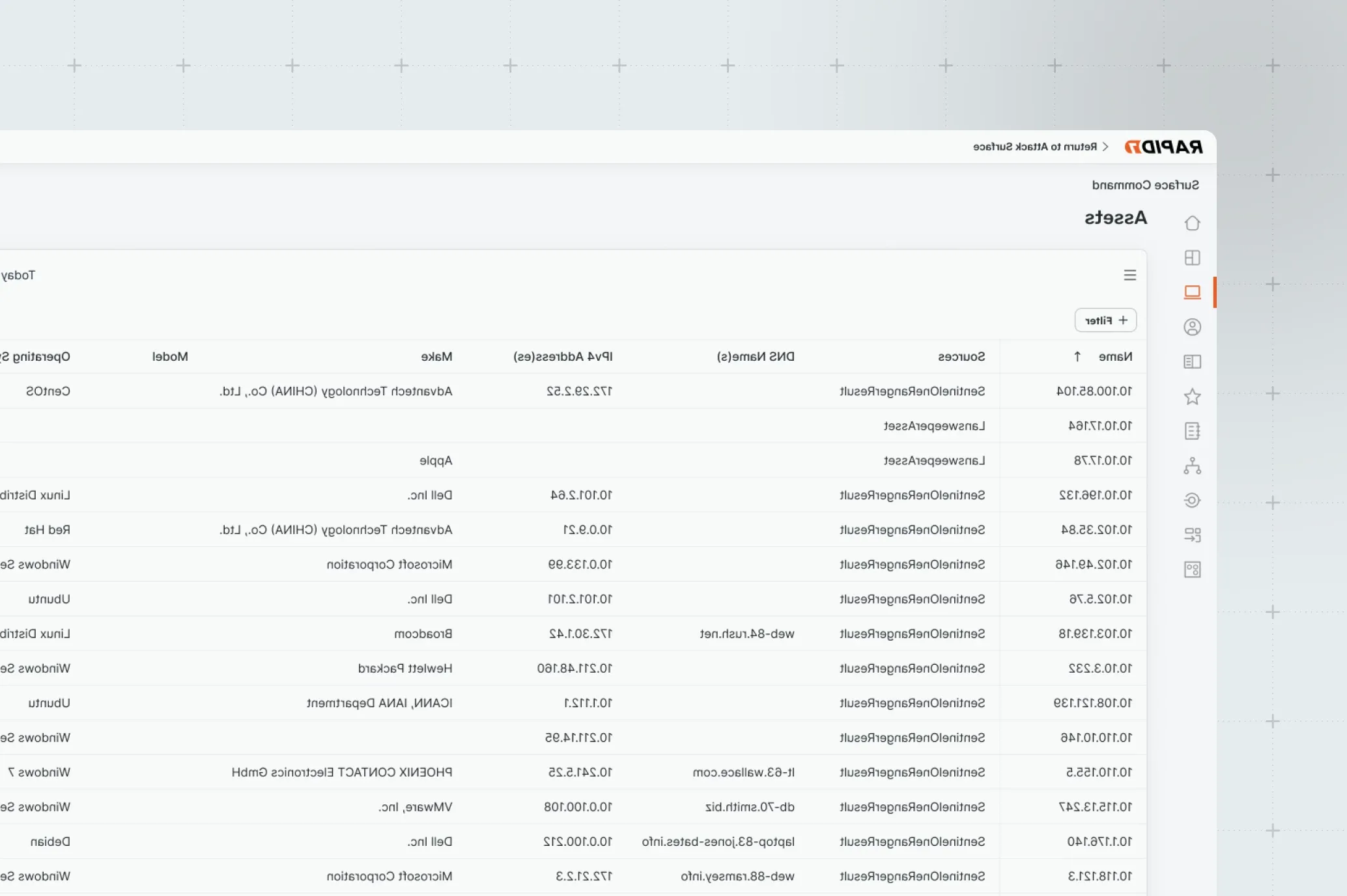Select the asset name 10.10.196.132
This screenshot has height=896, width=1347.
1096,495
